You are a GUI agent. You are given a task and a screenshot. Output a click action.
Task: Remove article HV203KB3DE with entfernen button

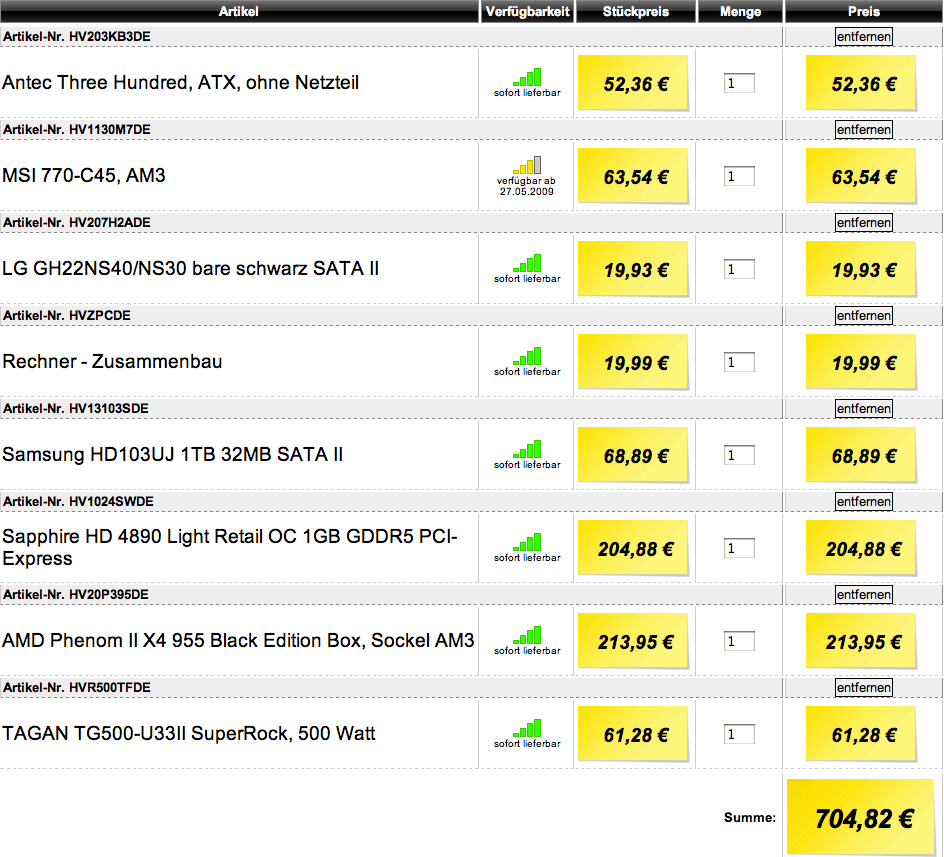pos(864,37)
